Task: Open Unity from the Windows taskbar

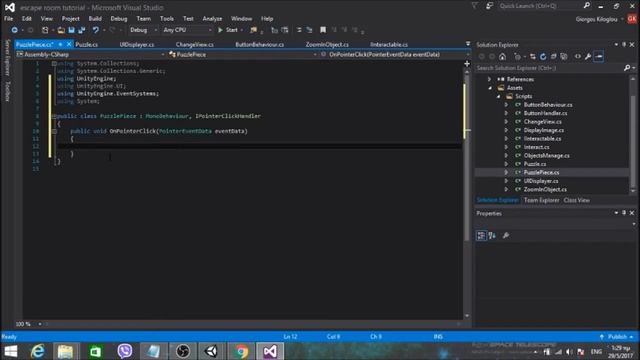Action: [211, 351]
